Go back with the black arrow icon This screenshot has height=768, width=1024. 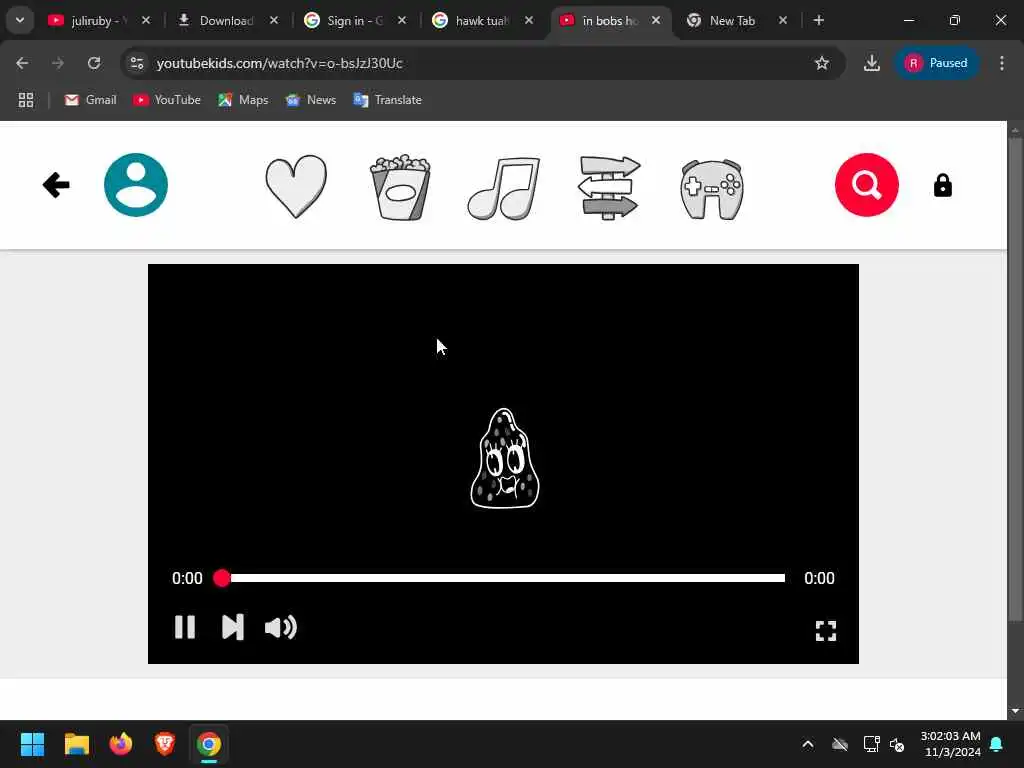[56, 185]
